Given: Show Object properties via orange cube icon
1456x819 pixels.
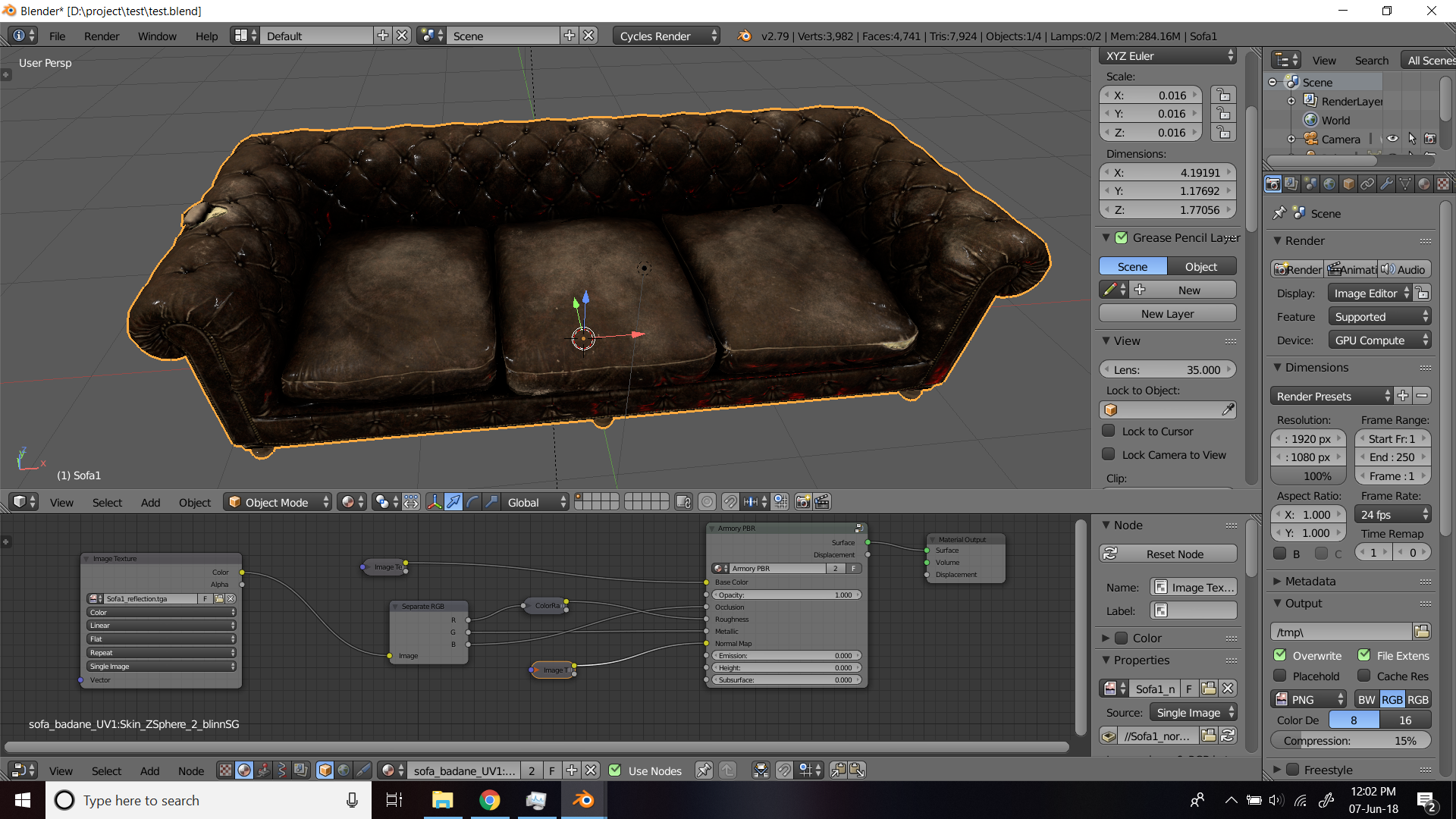Looking at the screenshot, I should tap(1348, 184).
